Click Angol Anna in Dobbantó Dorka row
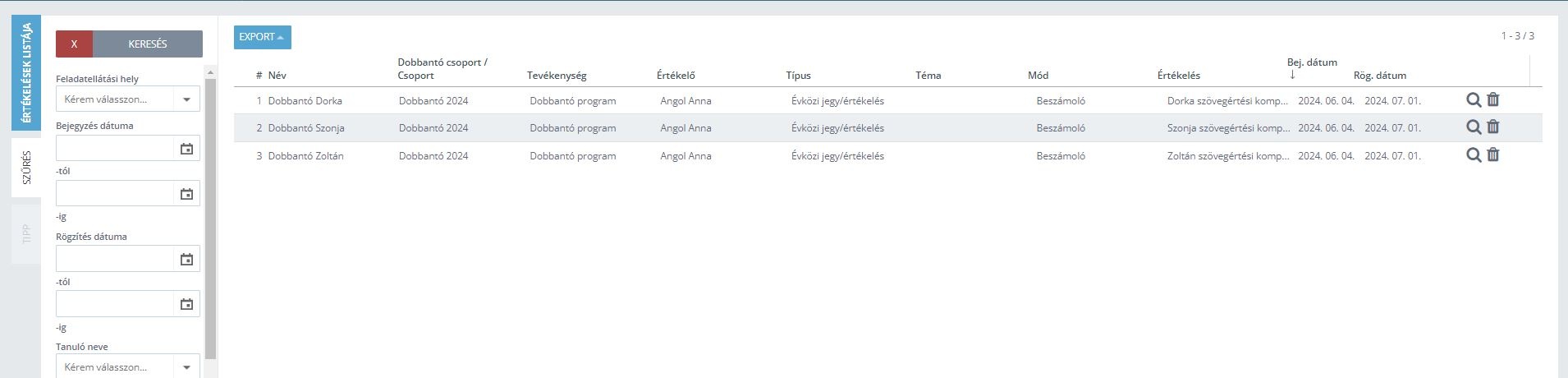This screenshot has height=378, width=1568. pos(685,101)
